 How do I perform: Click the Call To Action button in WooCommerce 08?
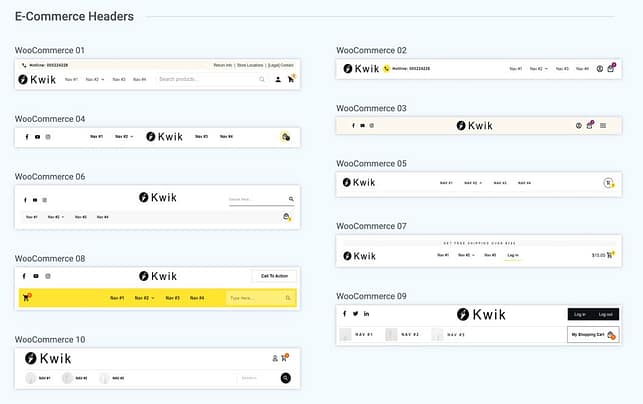[x=274, y=276]
